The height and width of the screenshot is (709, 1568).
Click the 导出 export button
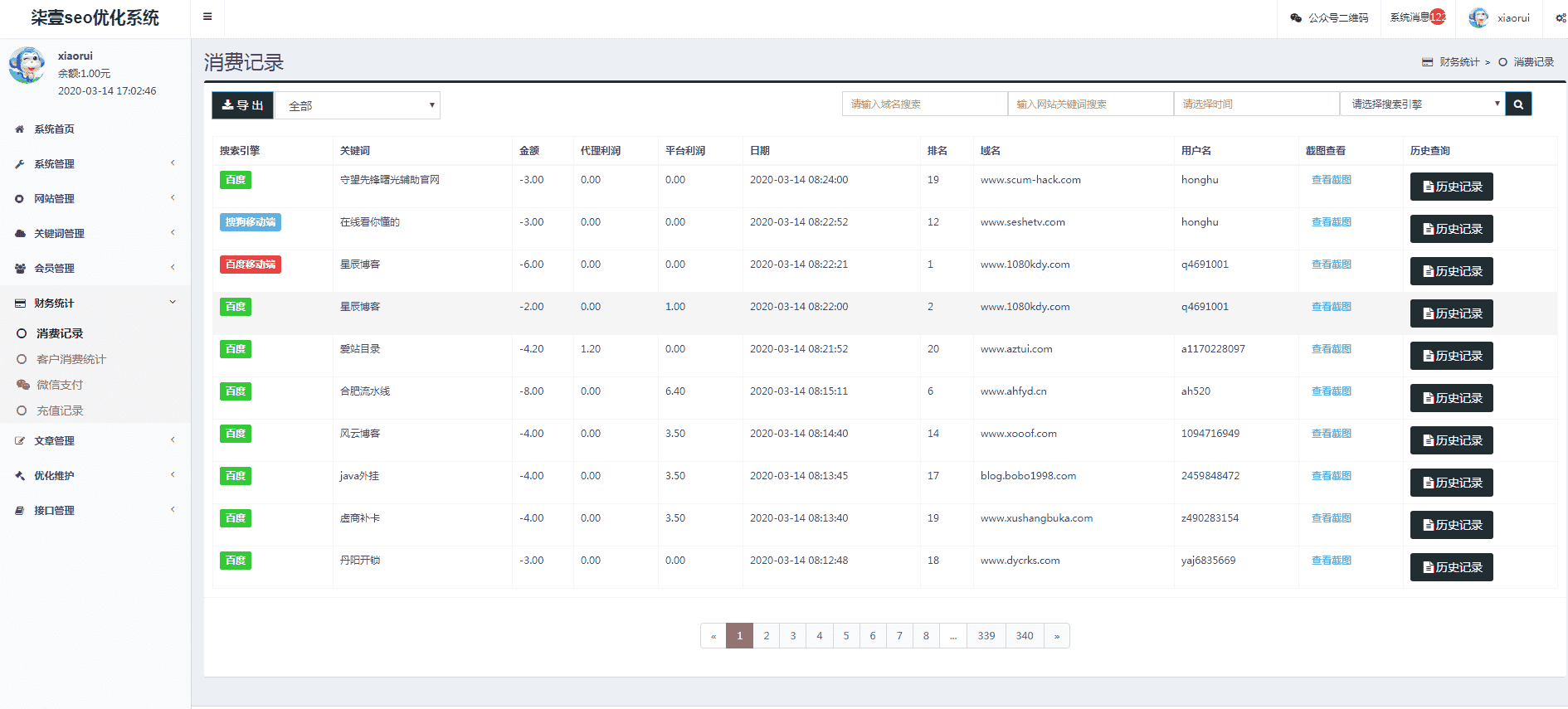coord(242,105)
